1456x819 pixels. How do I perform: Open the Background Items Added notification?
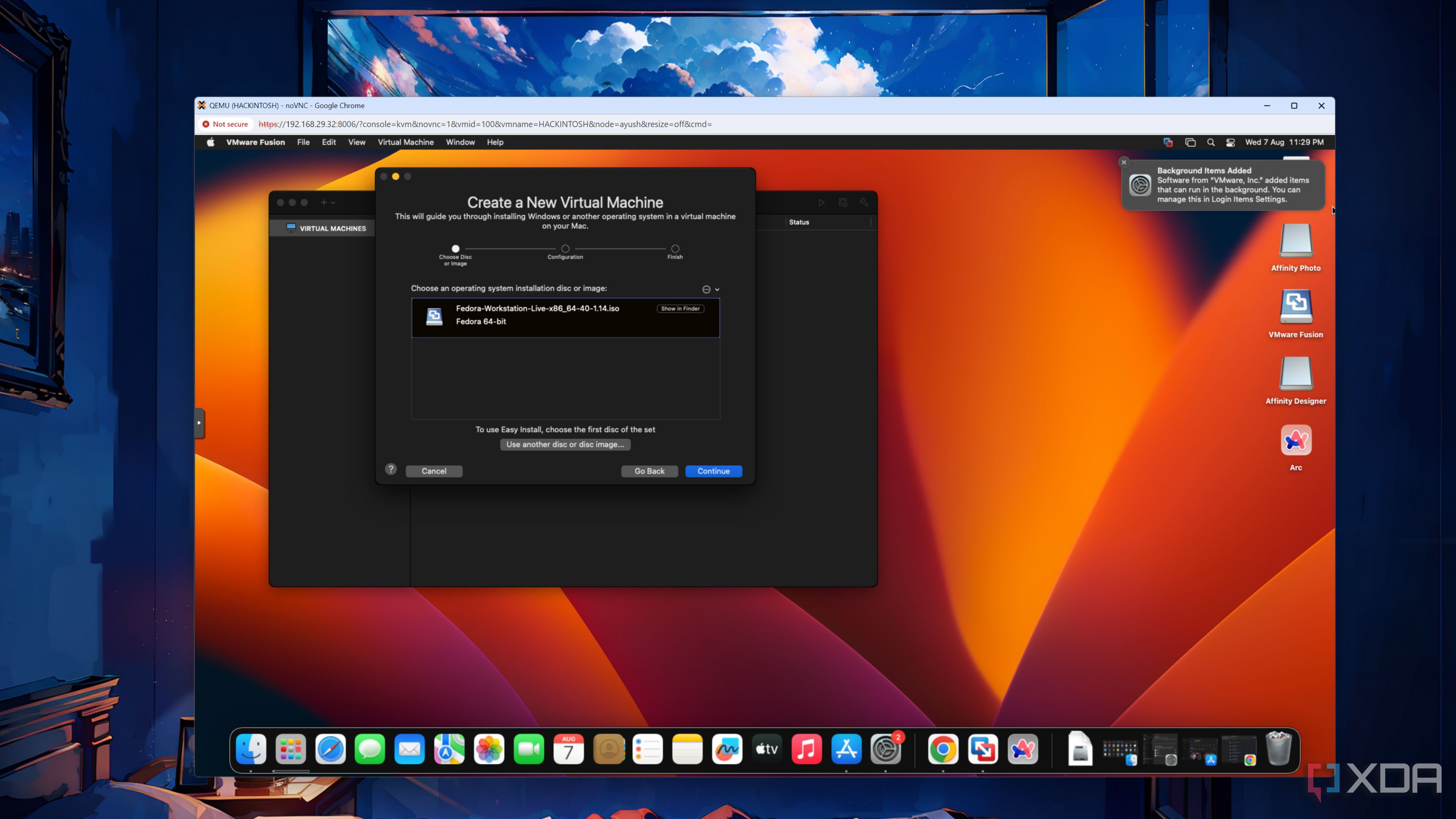(x=1223, y=185)
